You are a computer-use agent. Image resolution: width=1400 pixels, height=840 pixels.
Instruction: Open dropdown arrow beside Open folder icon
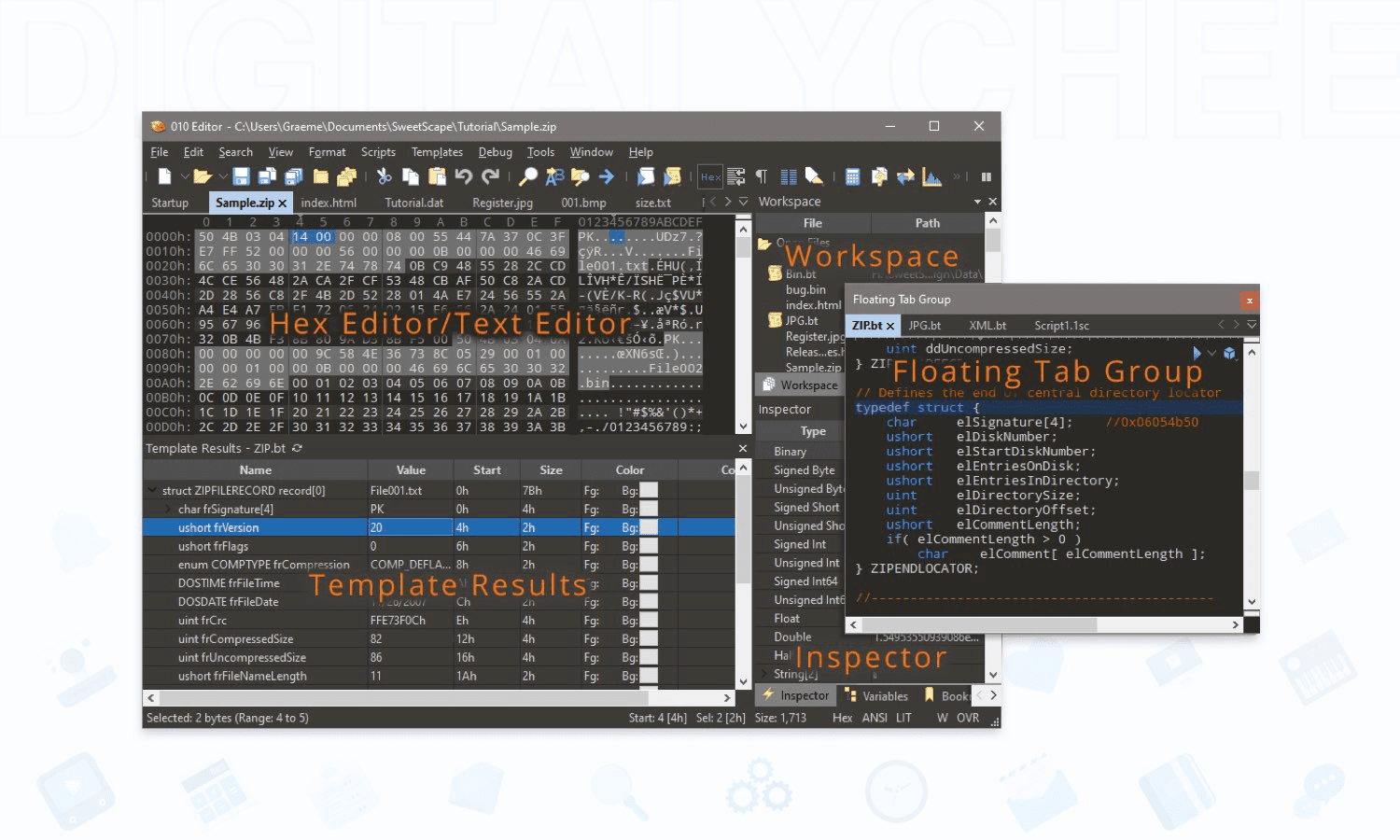coord(222,176)
